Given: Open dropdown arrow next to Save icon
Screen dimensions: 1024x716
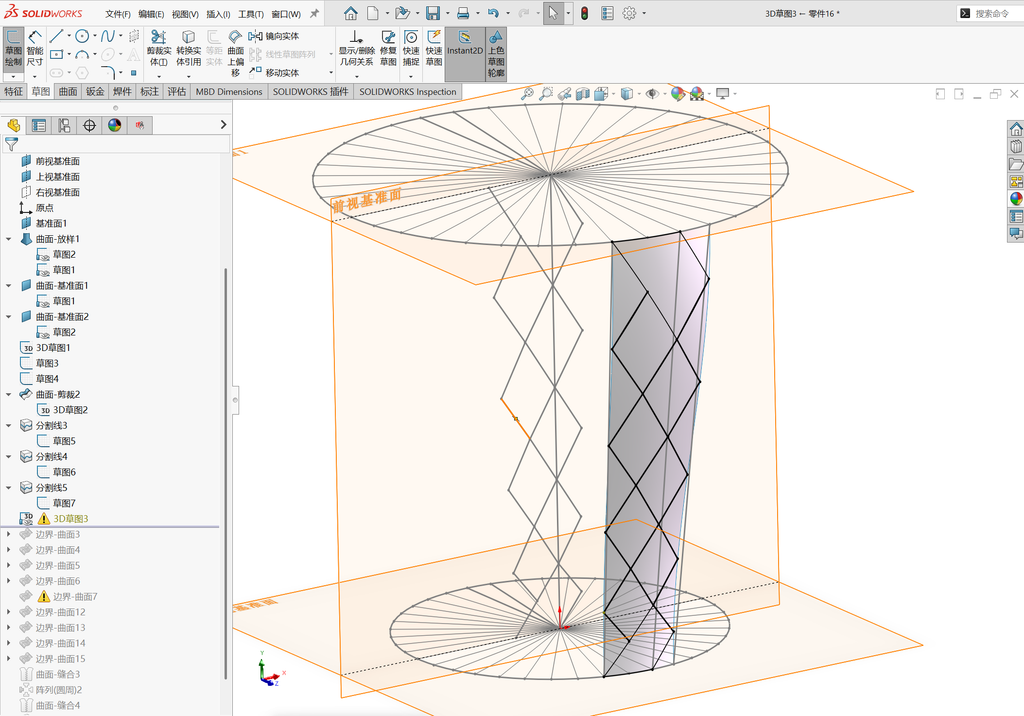Looking at the screenshot, I should pos(447,13).
